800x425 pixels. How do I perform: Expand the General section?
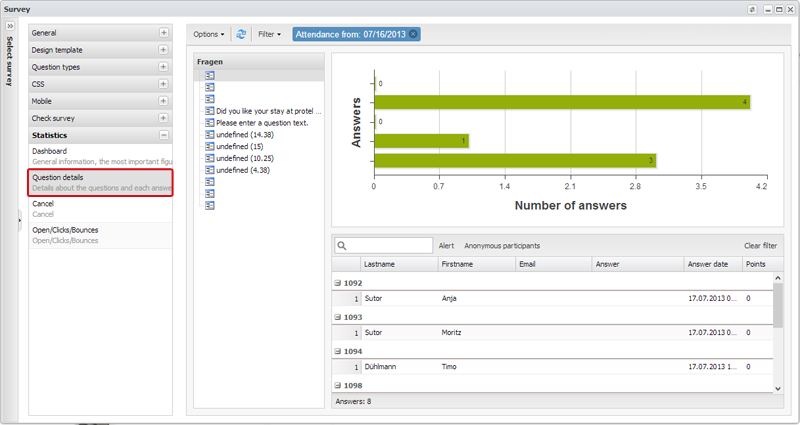pyautogui.click(x=163, y=33)
